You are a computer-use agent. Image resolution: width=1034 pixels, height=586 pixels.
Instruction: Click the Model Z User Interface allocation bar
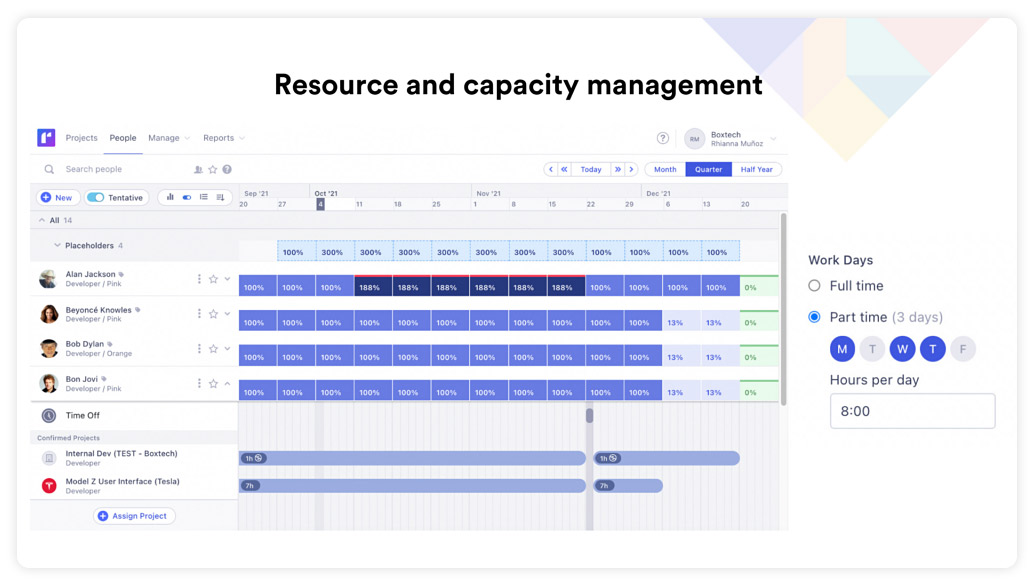coord(412,486)
